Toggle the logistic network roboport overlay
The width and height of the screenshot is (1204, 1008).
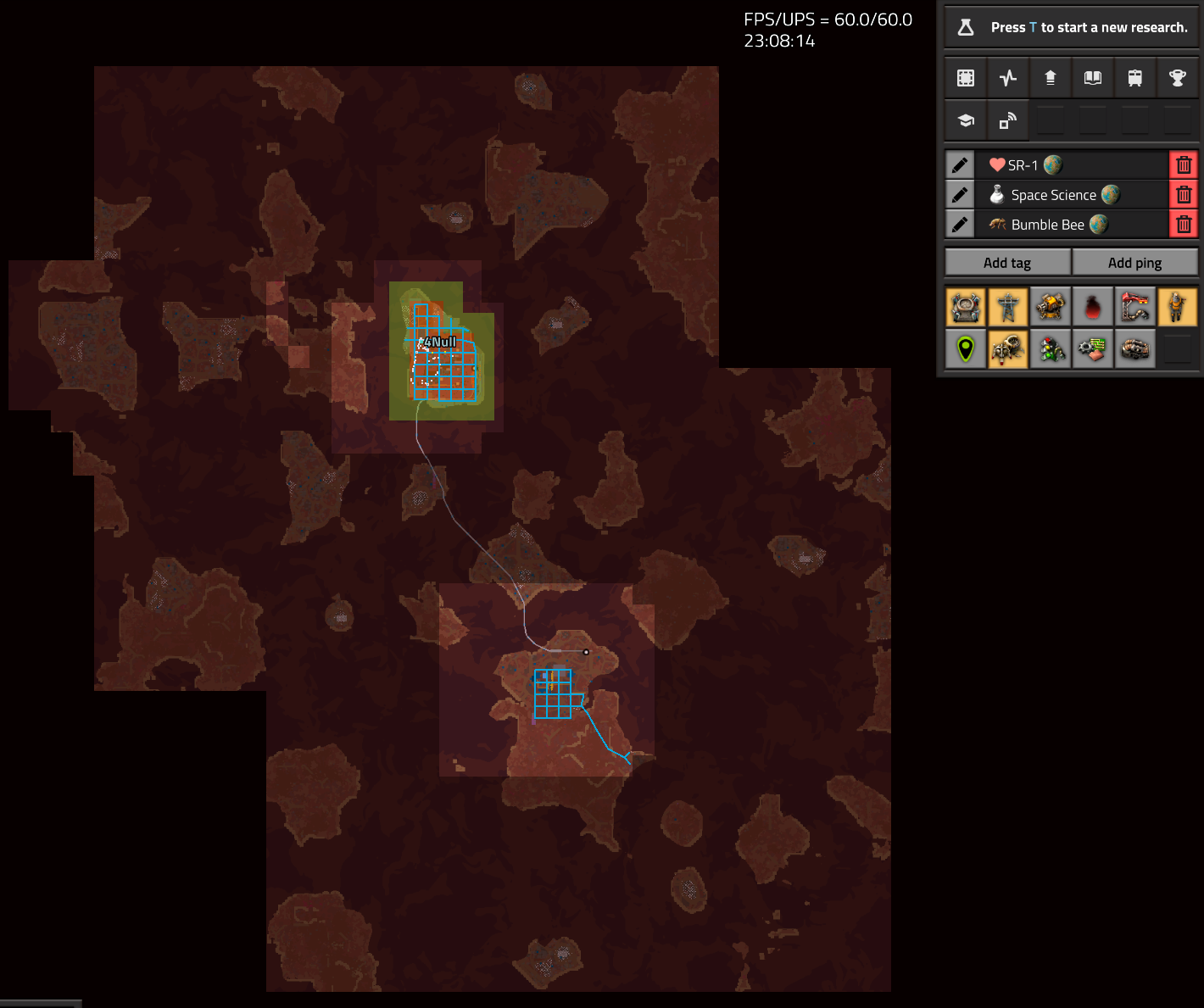click(966, 307)
